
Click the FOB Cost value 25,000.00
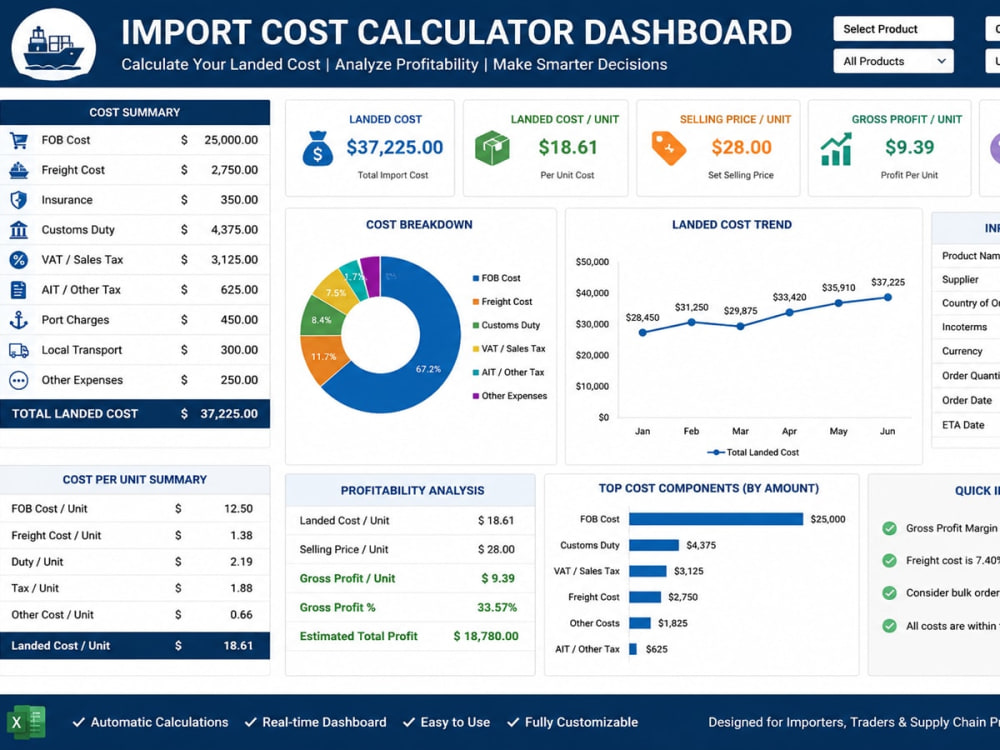coord(231,140)
